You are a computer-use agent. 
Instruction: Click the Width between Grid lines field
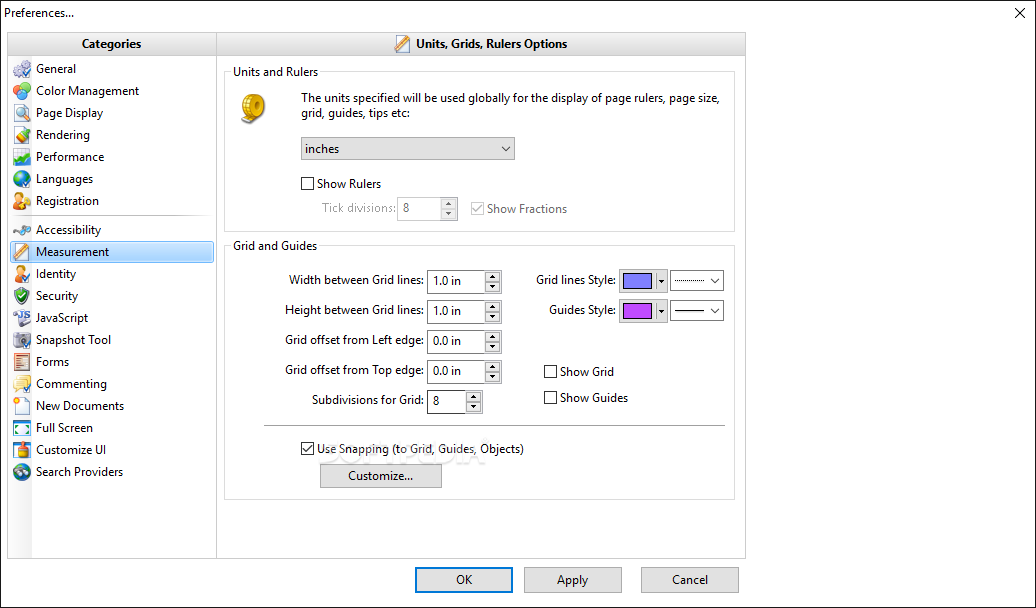pyautogui.click(x=456, y=282)
